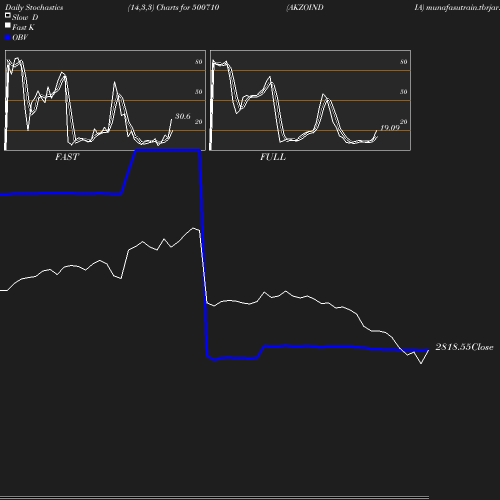Image resolution: width=500 pixels, height=500 pixels.
Task: Click the (14,3,3) Charts for 500710 text
Action: tap(173, 7)
